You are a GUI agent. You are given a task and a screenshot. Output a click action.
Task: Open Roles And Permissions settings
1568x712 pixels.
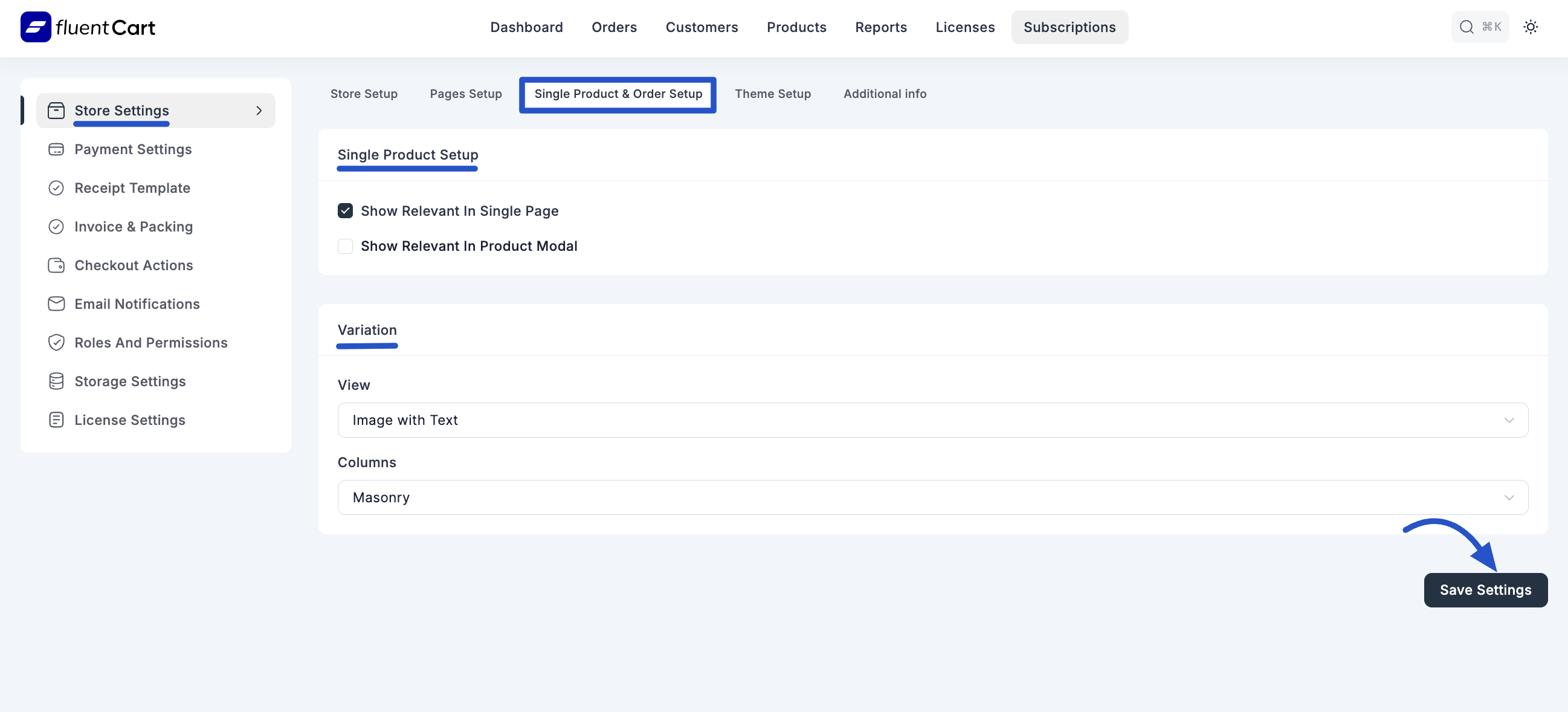point(151,342)
